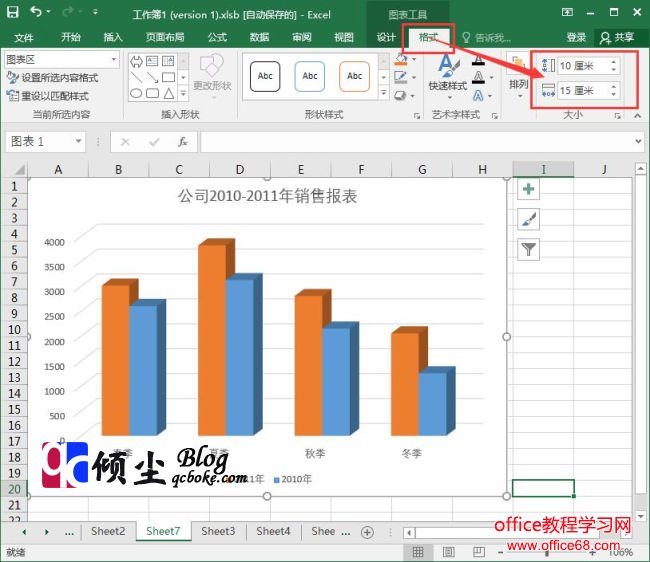Click the shape height field showing 10 厘米
The height and width of the screenshot is (562, 650).
[582, 65]
